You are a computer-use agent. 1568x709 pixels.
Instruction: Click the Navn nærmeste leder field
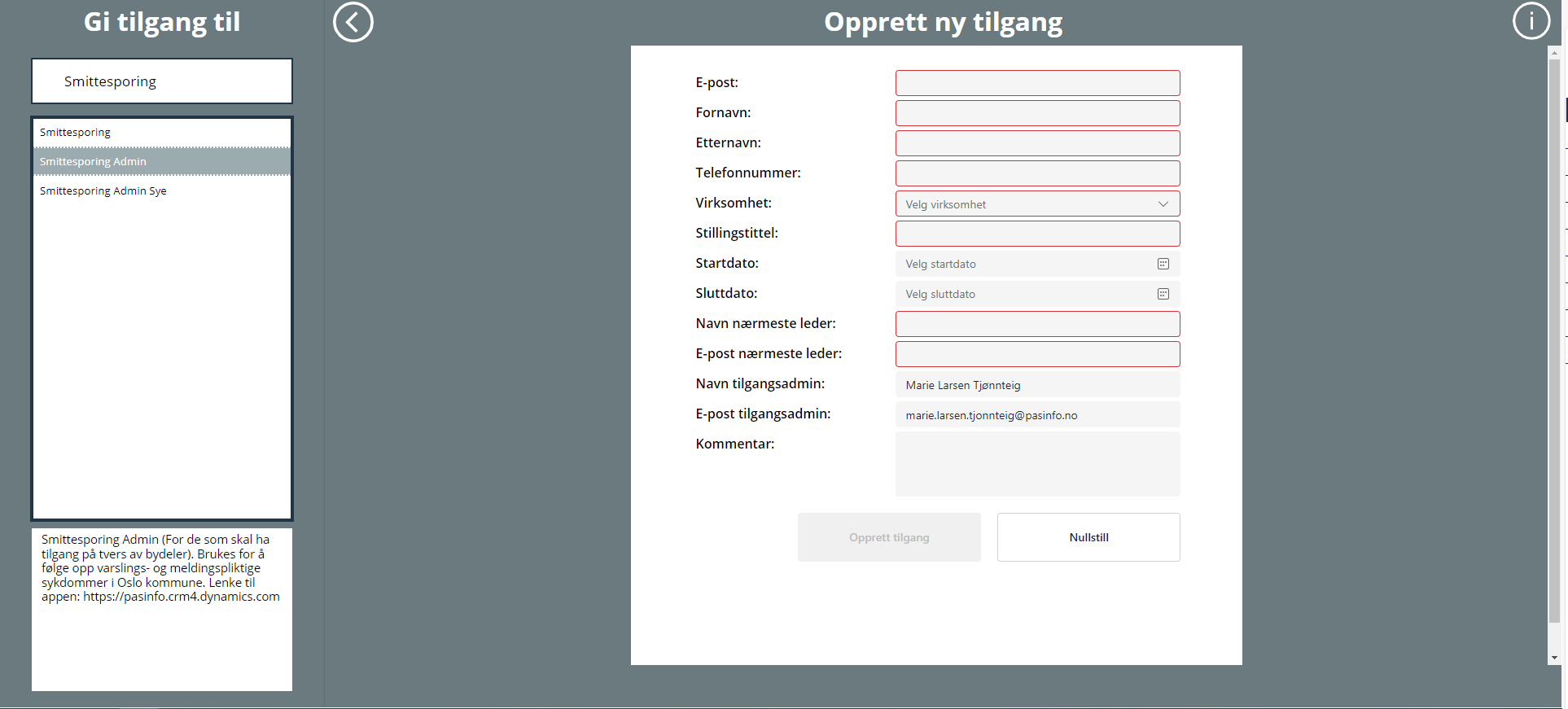tap(1038, 324)
